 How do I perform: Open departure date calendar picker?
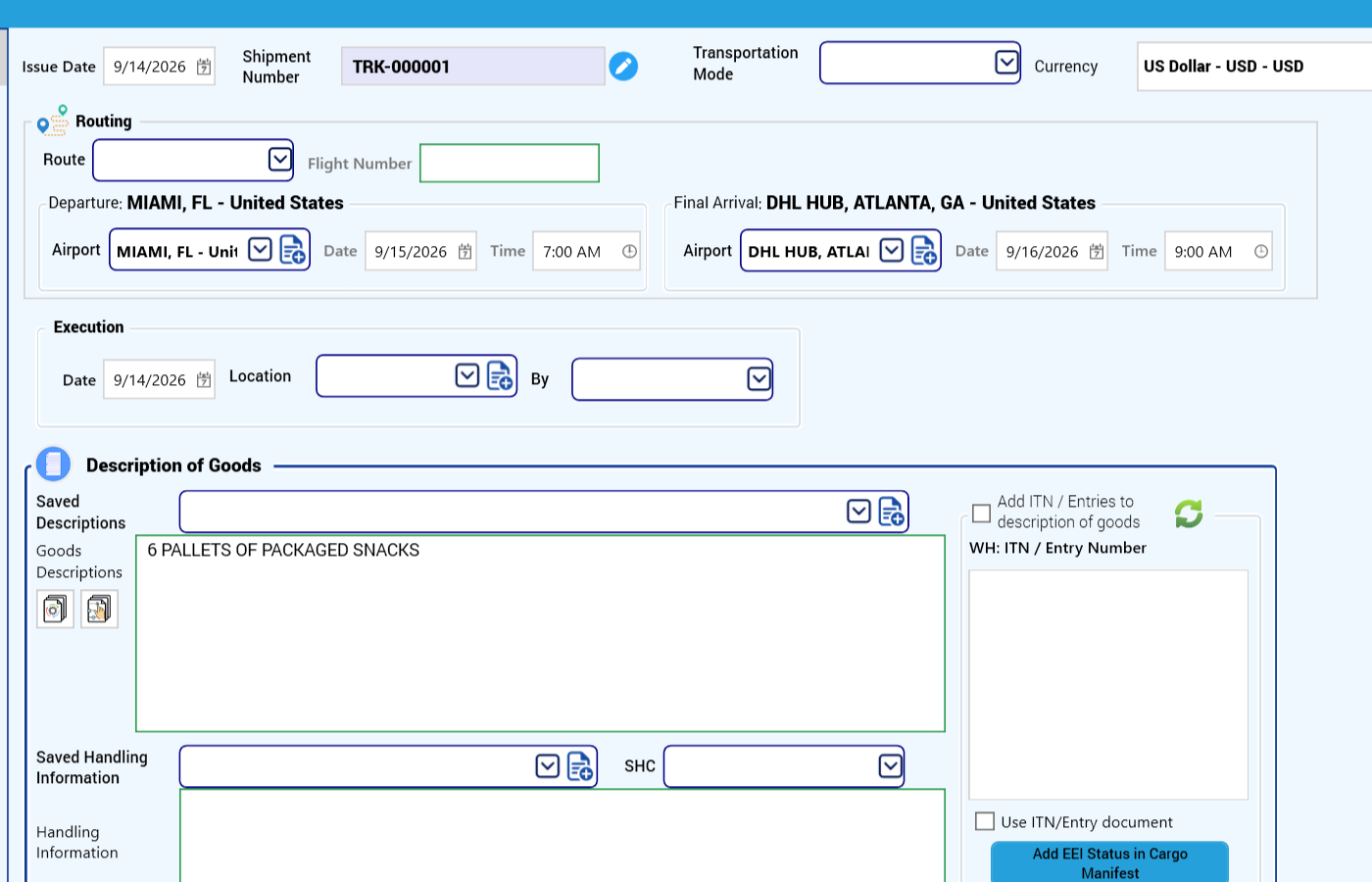[465, 252]
